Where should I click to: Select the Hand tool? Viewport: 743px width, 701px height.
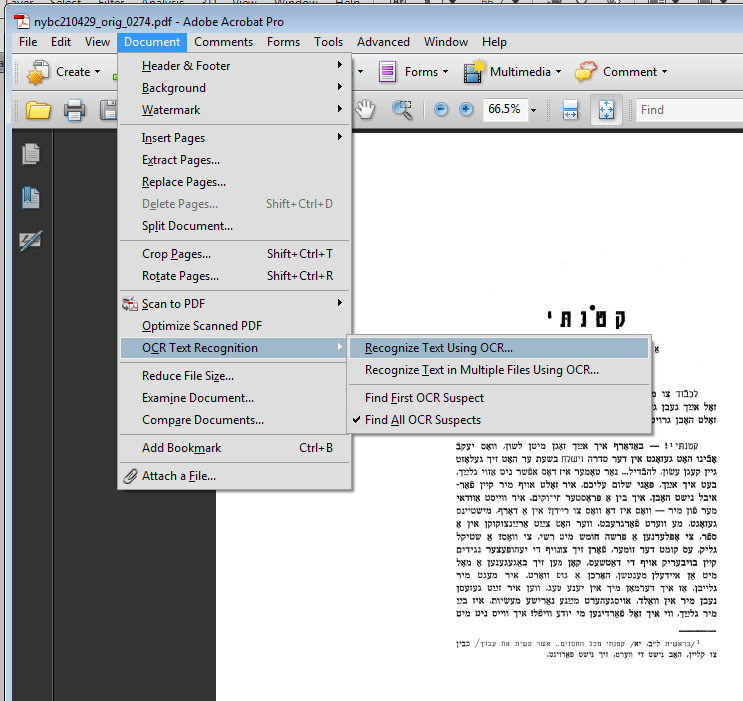click(366, 110)
